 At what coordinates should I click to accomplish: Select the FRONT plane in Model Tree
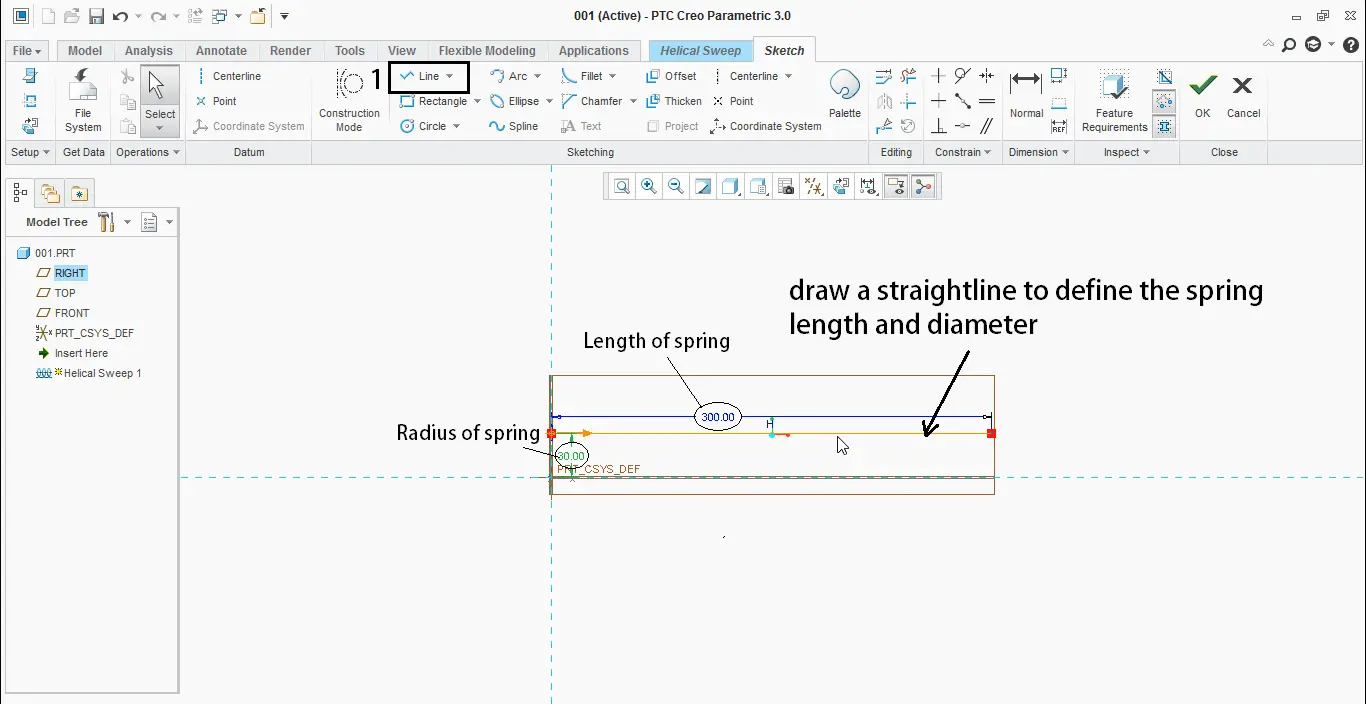click(72, 313)
